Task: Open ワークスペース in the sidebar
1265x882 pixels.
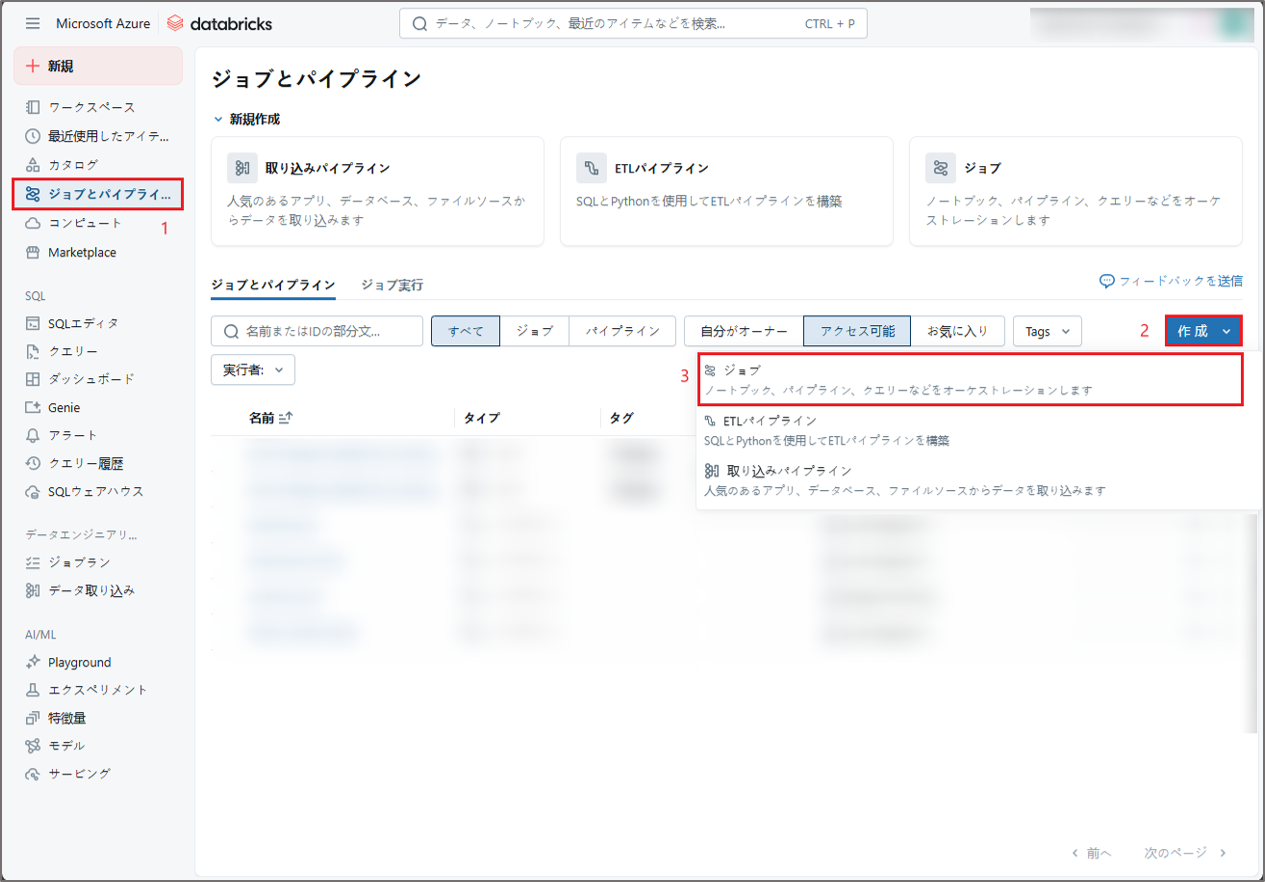Action: [98, 107]
